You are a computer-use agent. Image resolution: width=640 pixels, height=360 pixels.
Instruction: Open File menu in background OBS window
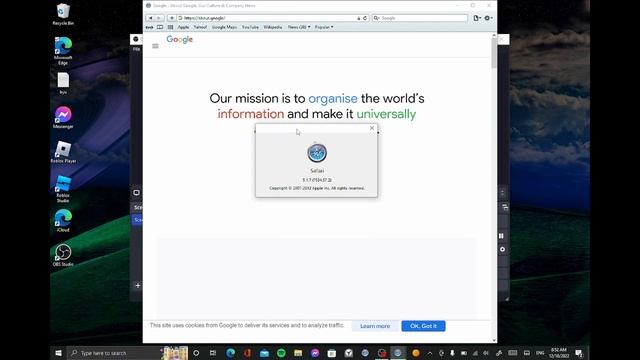pos(136,49)
